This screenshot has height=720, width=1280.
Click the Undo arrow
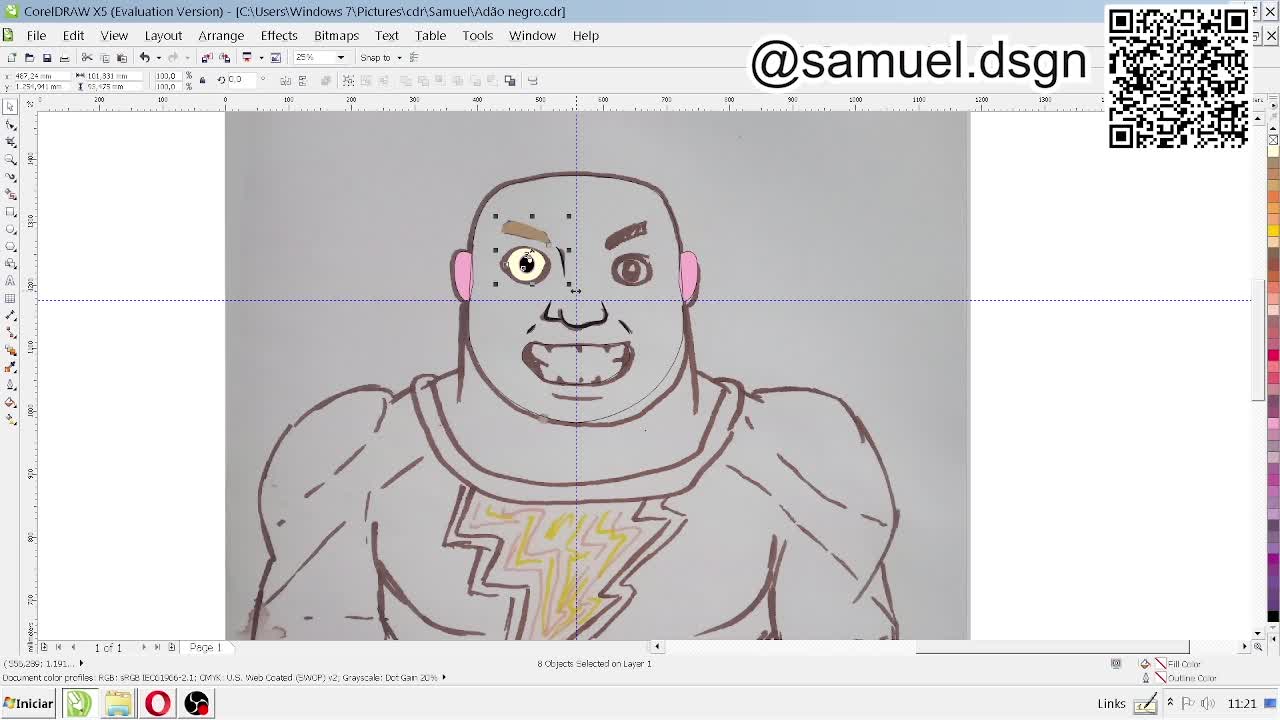click(144, 57)
